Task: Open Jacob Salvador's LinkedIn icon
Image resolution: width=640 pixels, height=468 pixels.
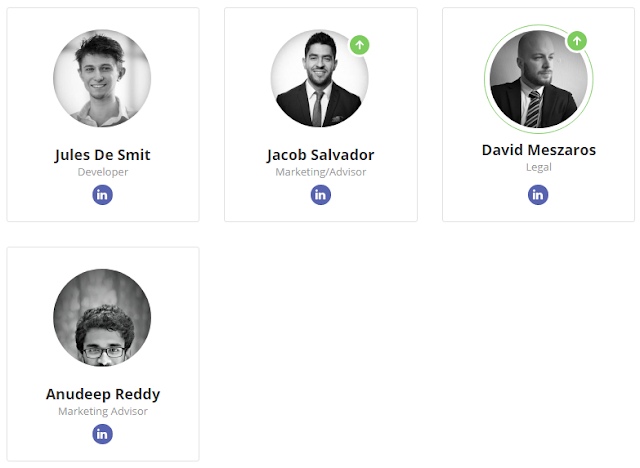Action: coord(320,194)
